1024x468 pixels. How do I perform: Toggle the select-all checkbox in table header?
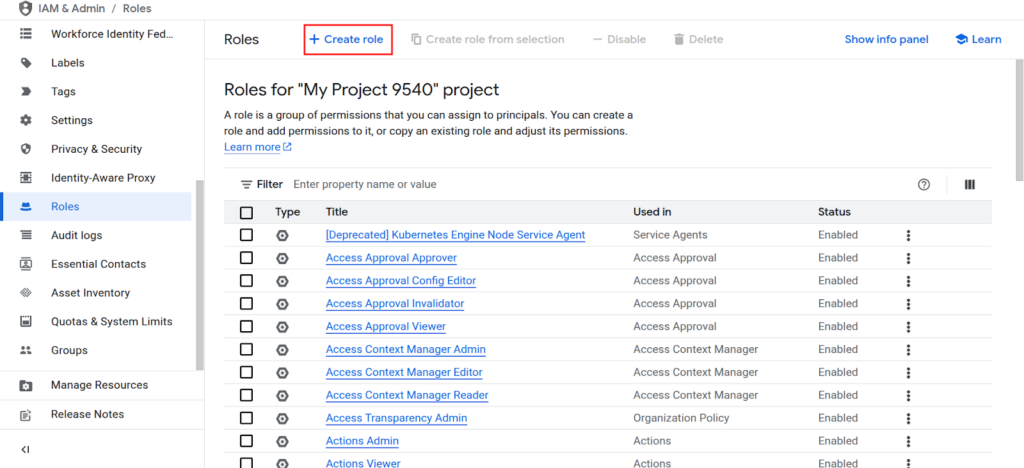[246, 213]
